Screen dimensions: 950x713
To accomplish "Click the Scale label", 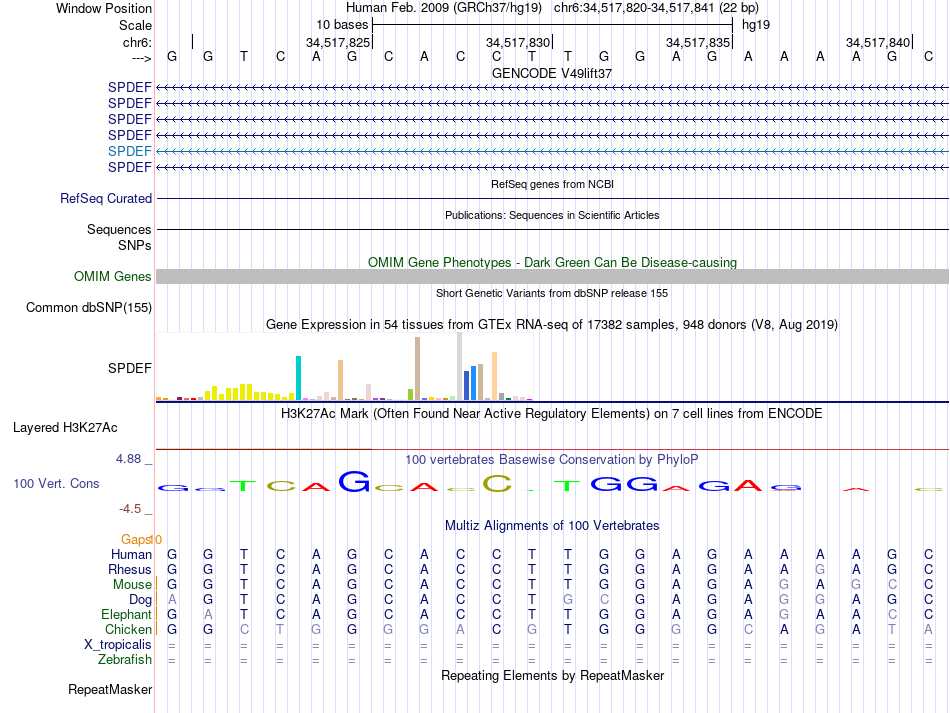I will click(x=136, y=25).
